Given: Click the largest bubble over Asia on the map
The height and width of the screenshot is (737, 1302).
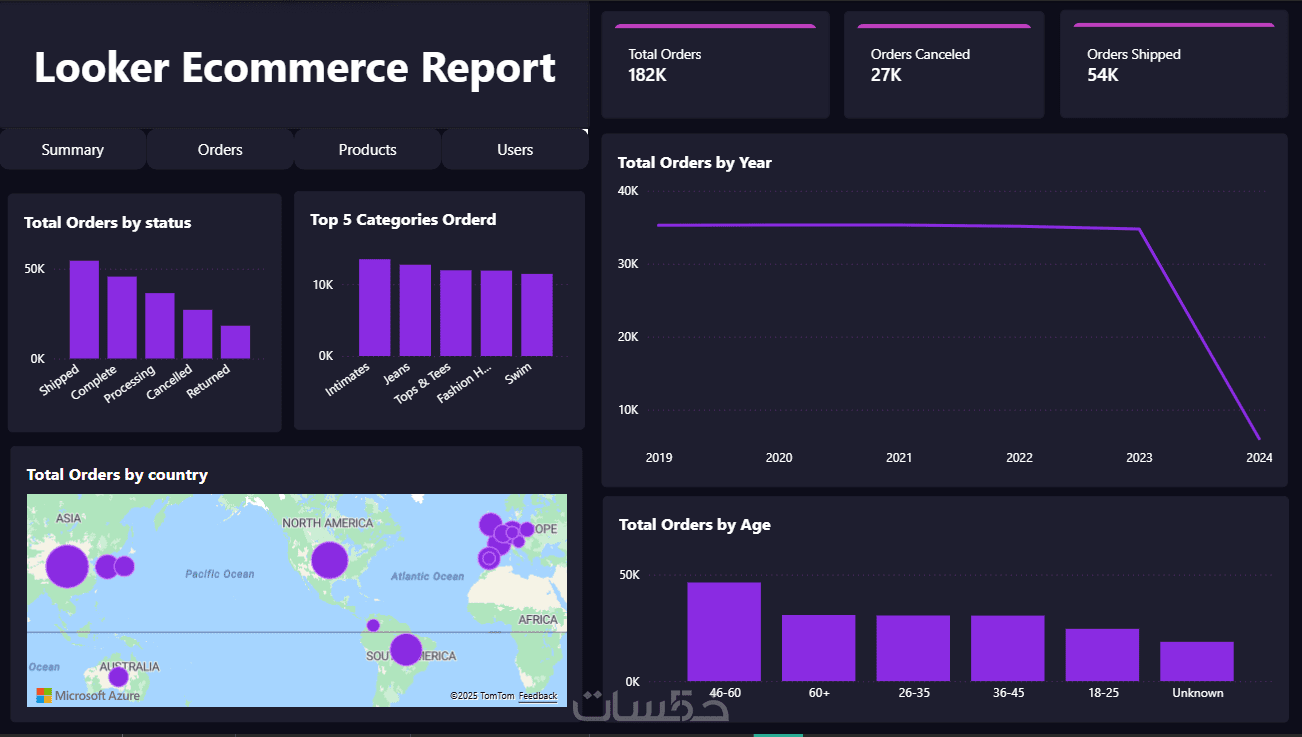Looking at the screenshot, I should click(68, 566).
